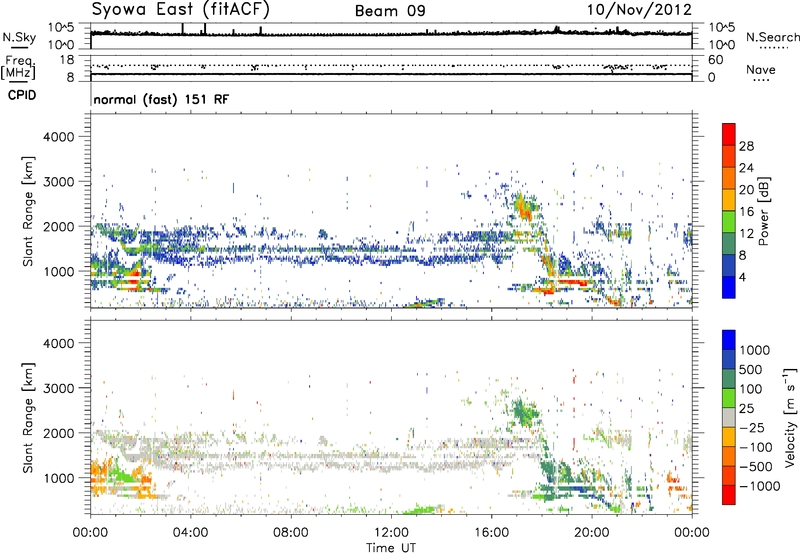Select the "Freq. [MHz]" axis label
This screenshot has width=800, height=554.
click(x=18, y=67)
